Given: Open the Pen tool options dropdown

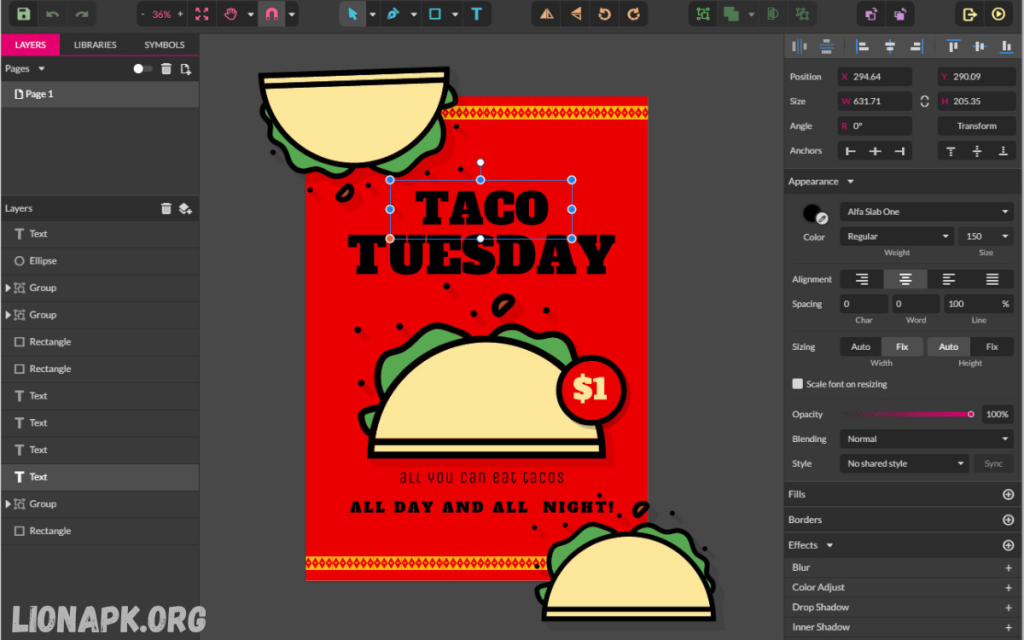Looking at the screenshot, I should tap(413, 14).
